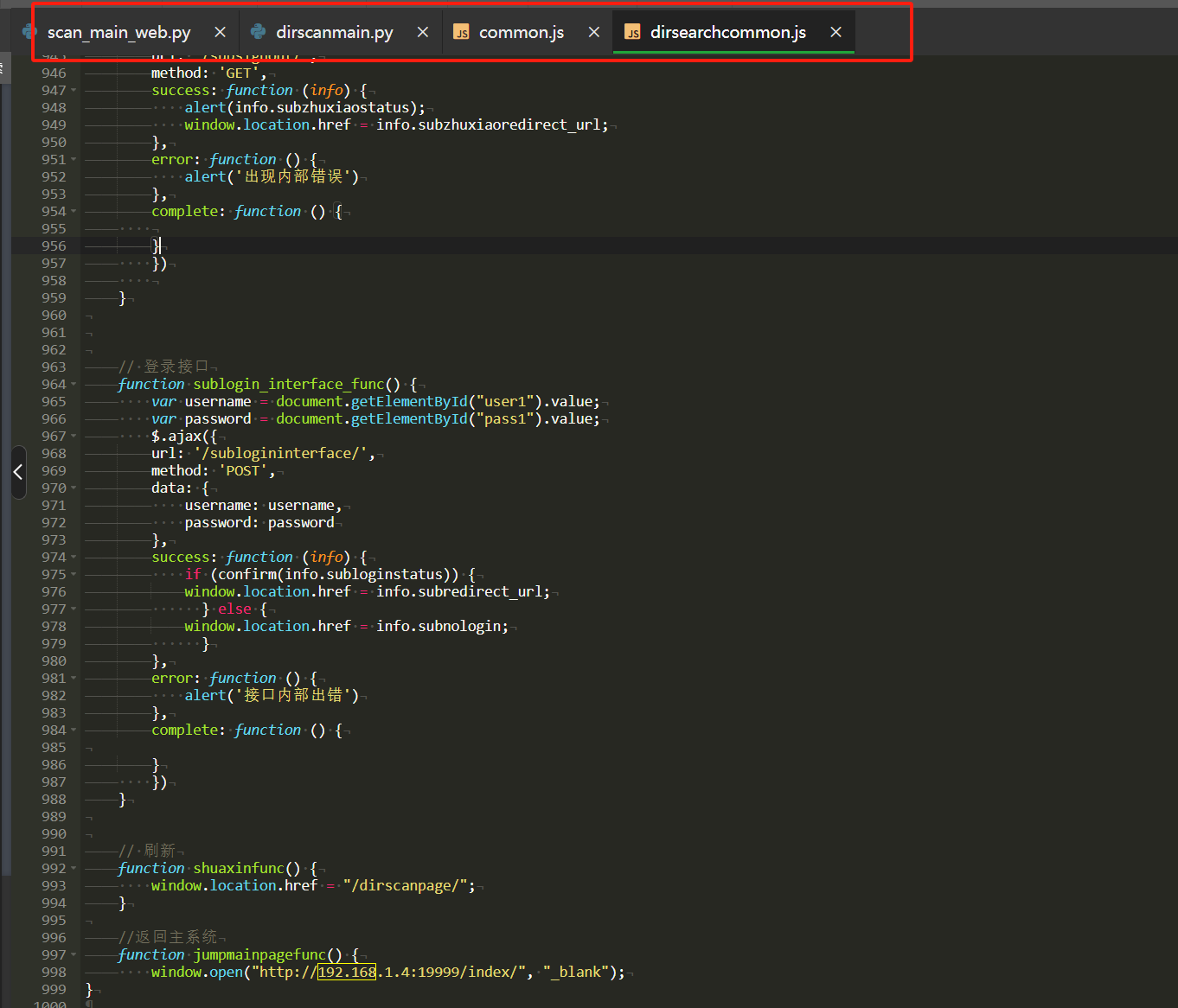1178x1008 pixels.
Task: Fold sublogin_interface_func at line 964
Action: point(74,384)
